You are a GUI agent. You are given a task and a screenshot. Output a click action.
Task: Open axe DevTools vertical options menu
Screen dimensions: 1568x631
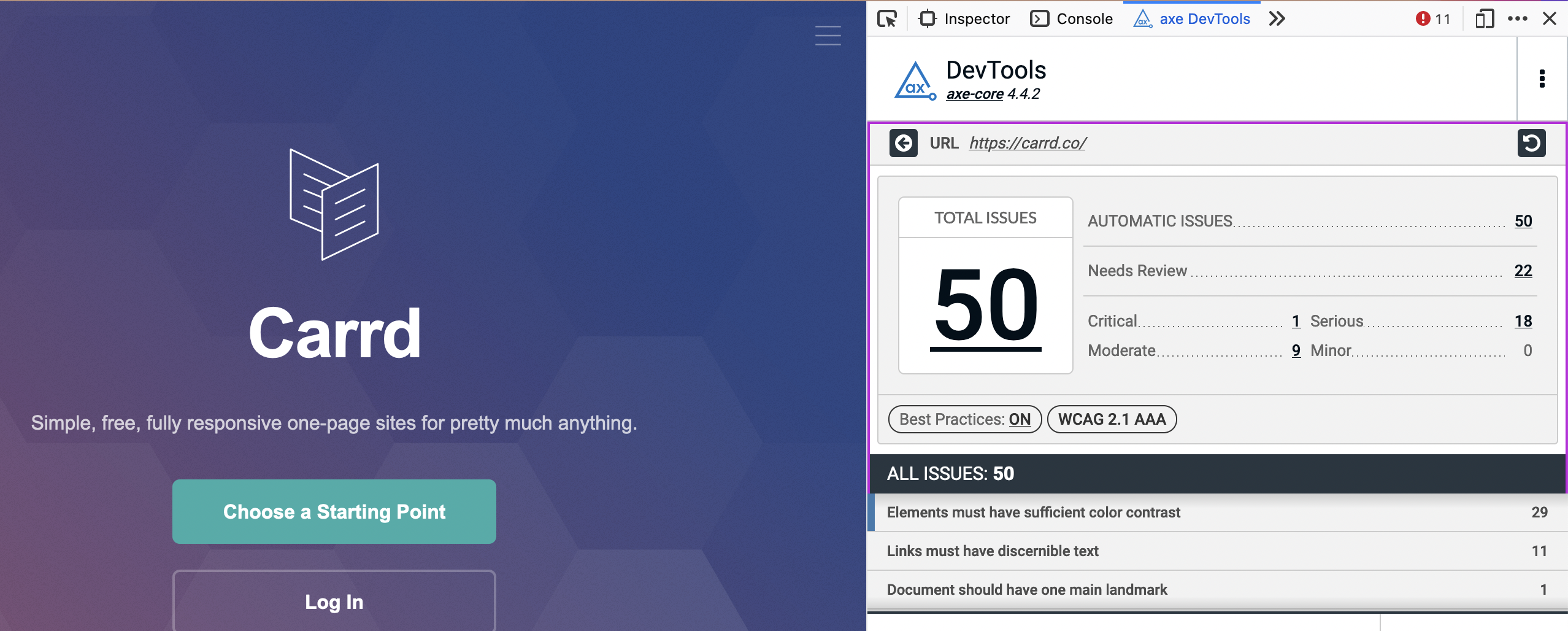(x=1542, y=79)
